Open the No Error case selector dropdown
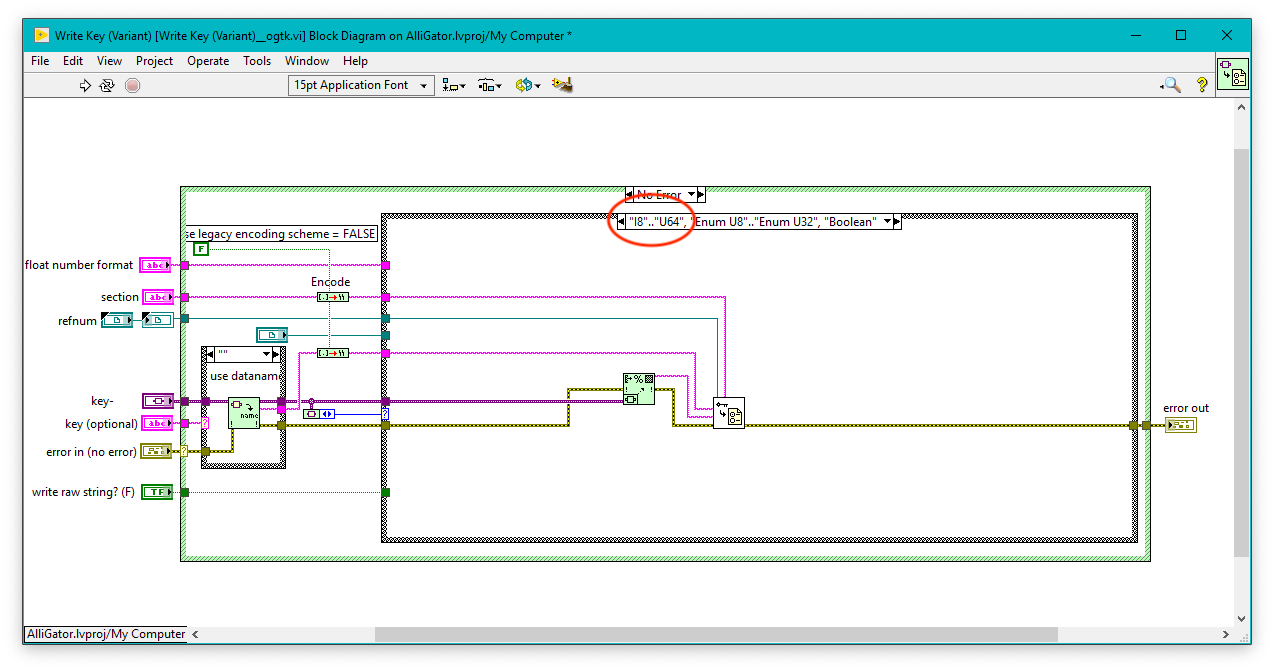Image resolution: width=1274 pixels, height=671 pixels. (x=693, y=194)
